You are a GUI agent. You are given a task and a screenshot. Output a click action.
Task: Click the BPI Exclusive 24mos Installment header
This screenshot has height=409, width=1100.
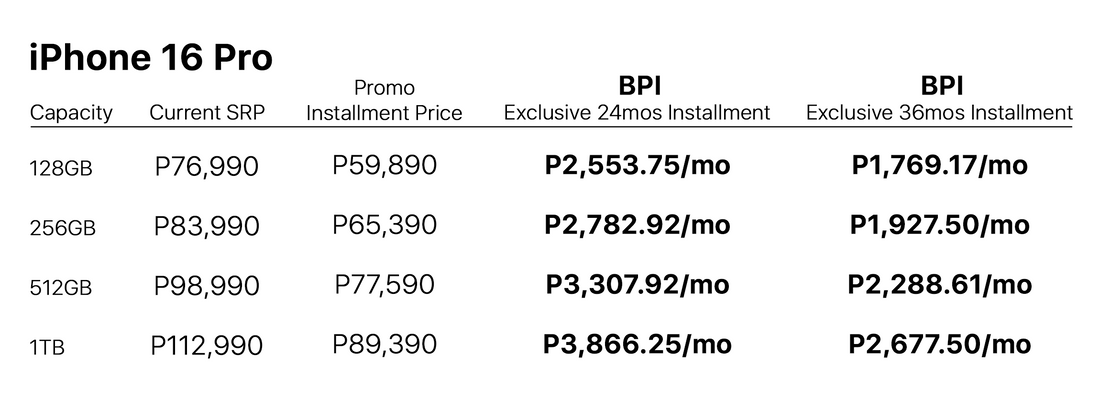pyautogui.click(x=637, y=99)
